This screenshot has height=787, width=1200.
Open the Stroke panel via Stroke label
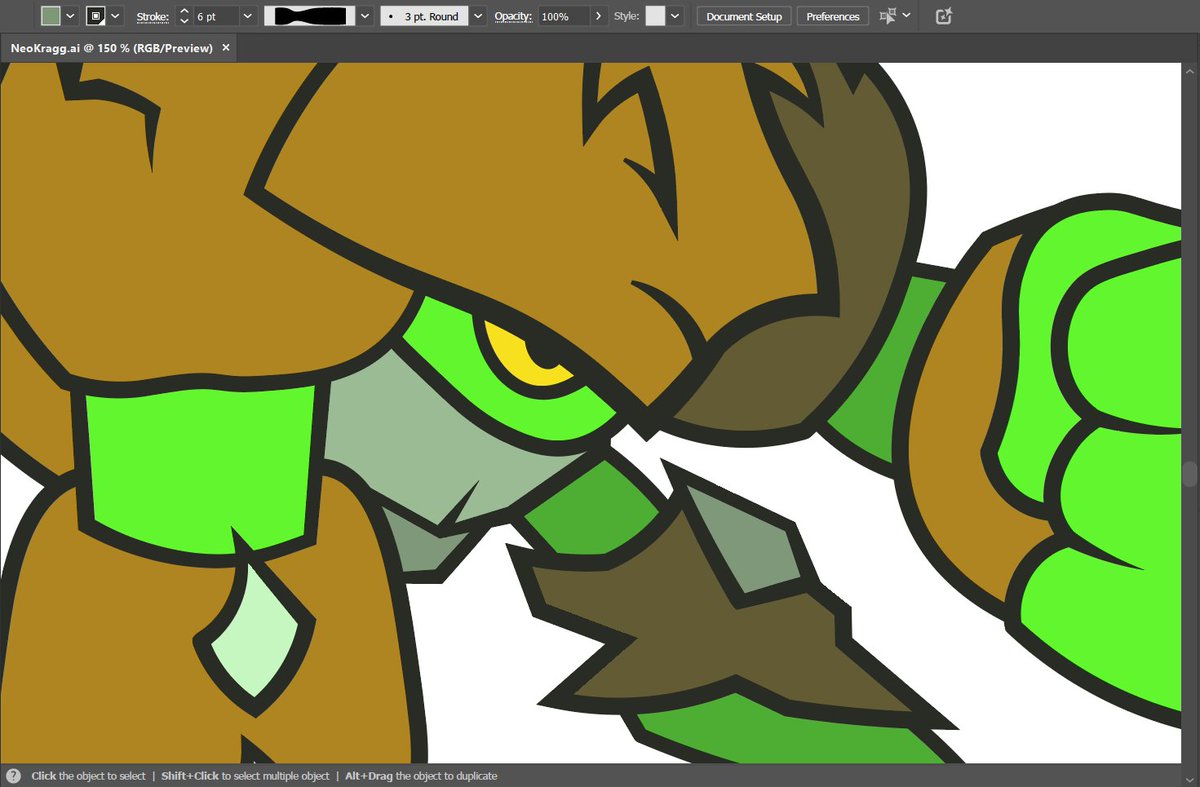153,17
